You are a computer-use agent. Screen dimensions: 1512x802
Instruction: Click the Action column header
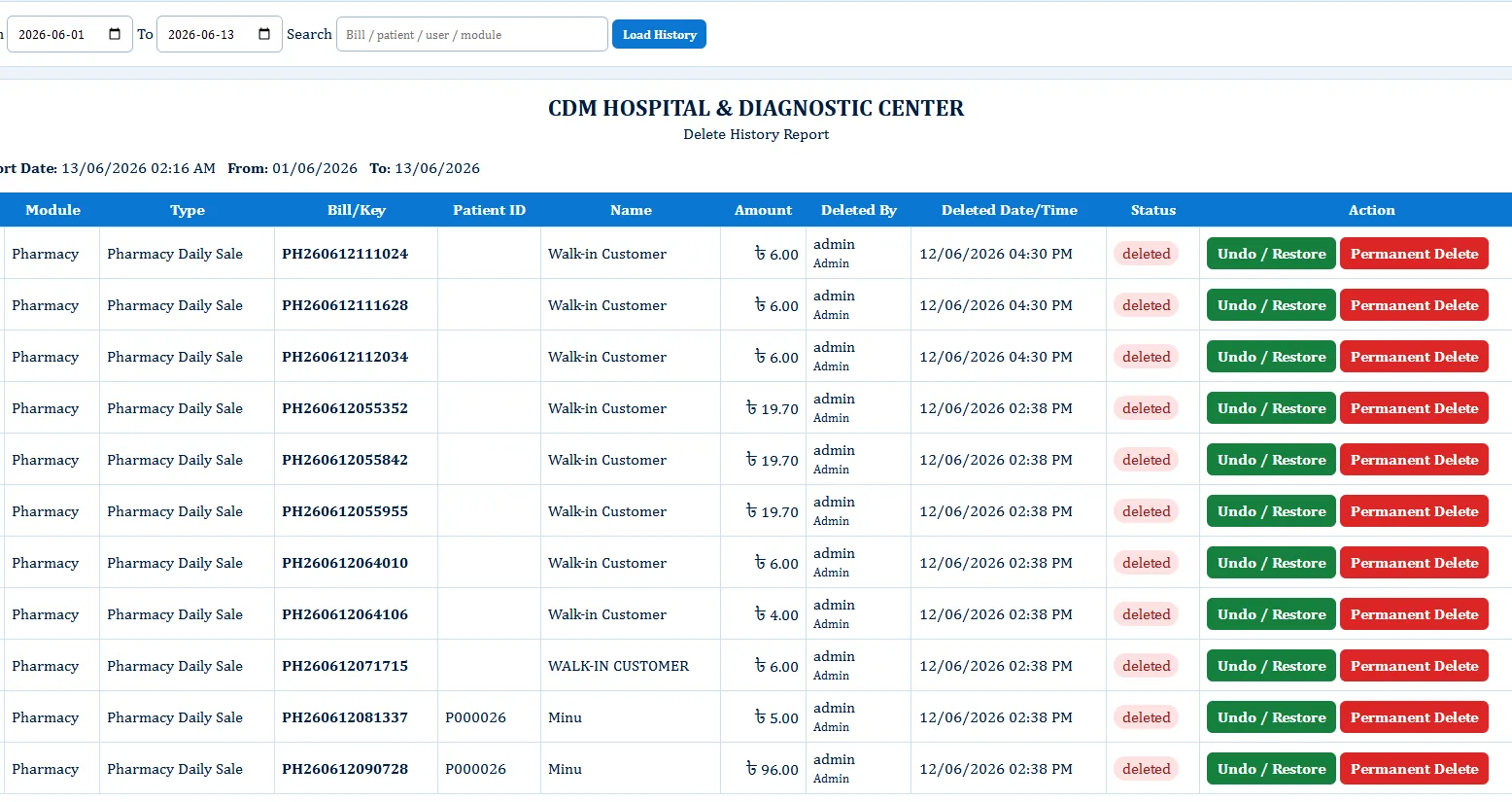pos(1371,210)
